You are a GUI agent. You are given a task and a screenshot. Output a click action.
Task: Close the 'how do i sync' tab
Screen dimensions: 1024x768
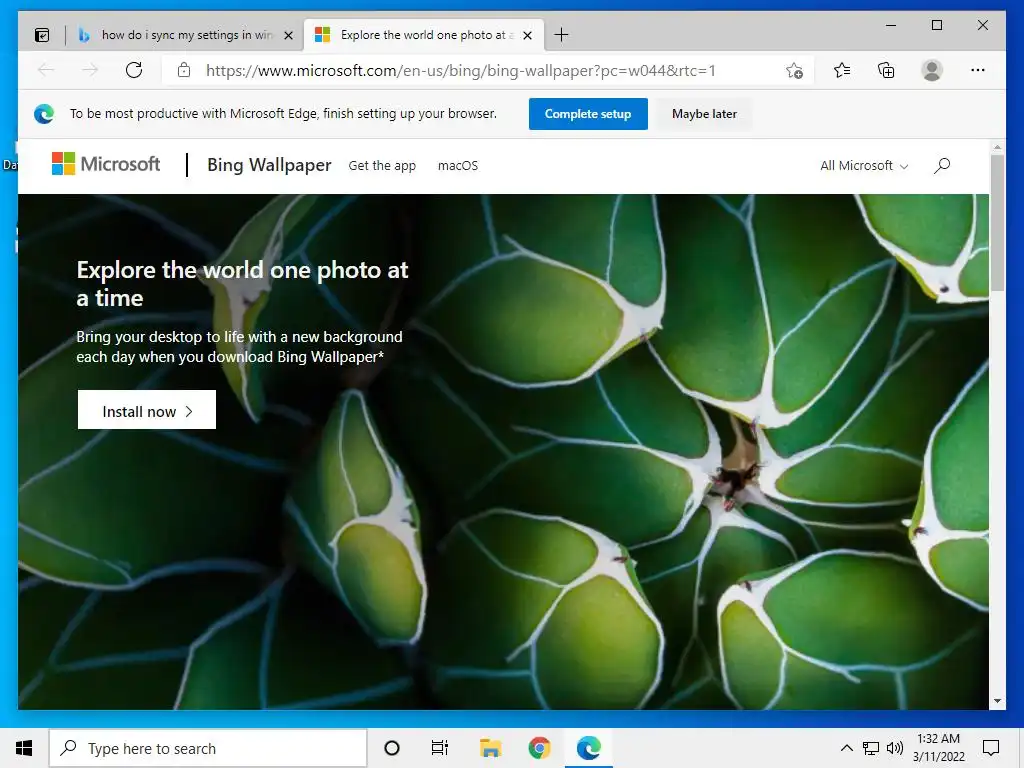tap(288, 35)
